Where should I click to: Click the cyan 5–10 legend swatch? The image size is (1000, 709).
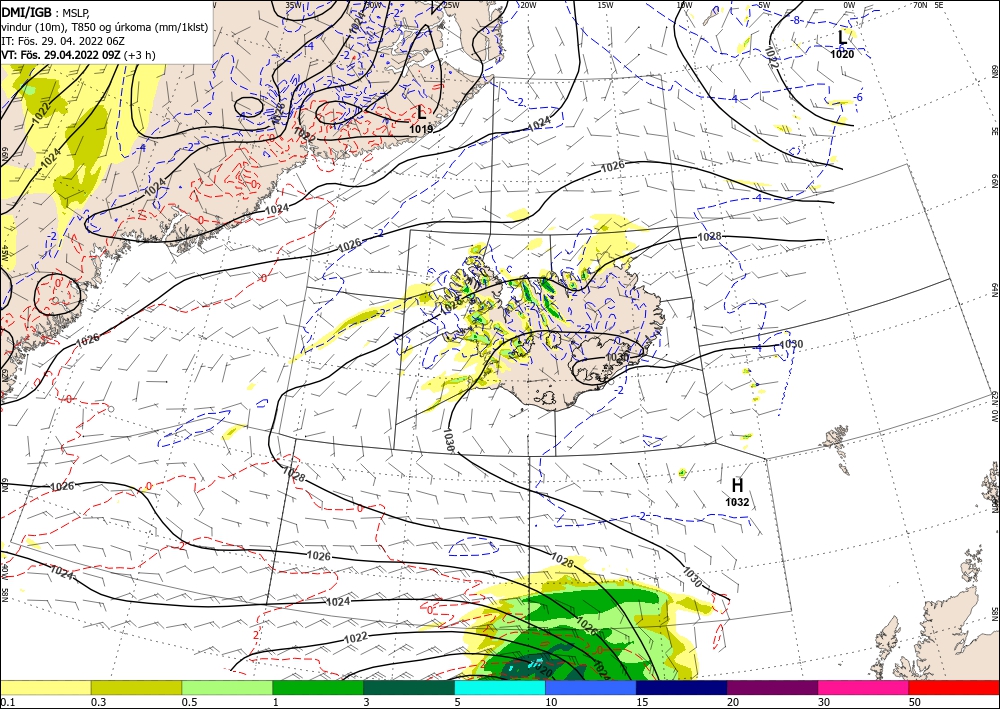tap(500, 687)
